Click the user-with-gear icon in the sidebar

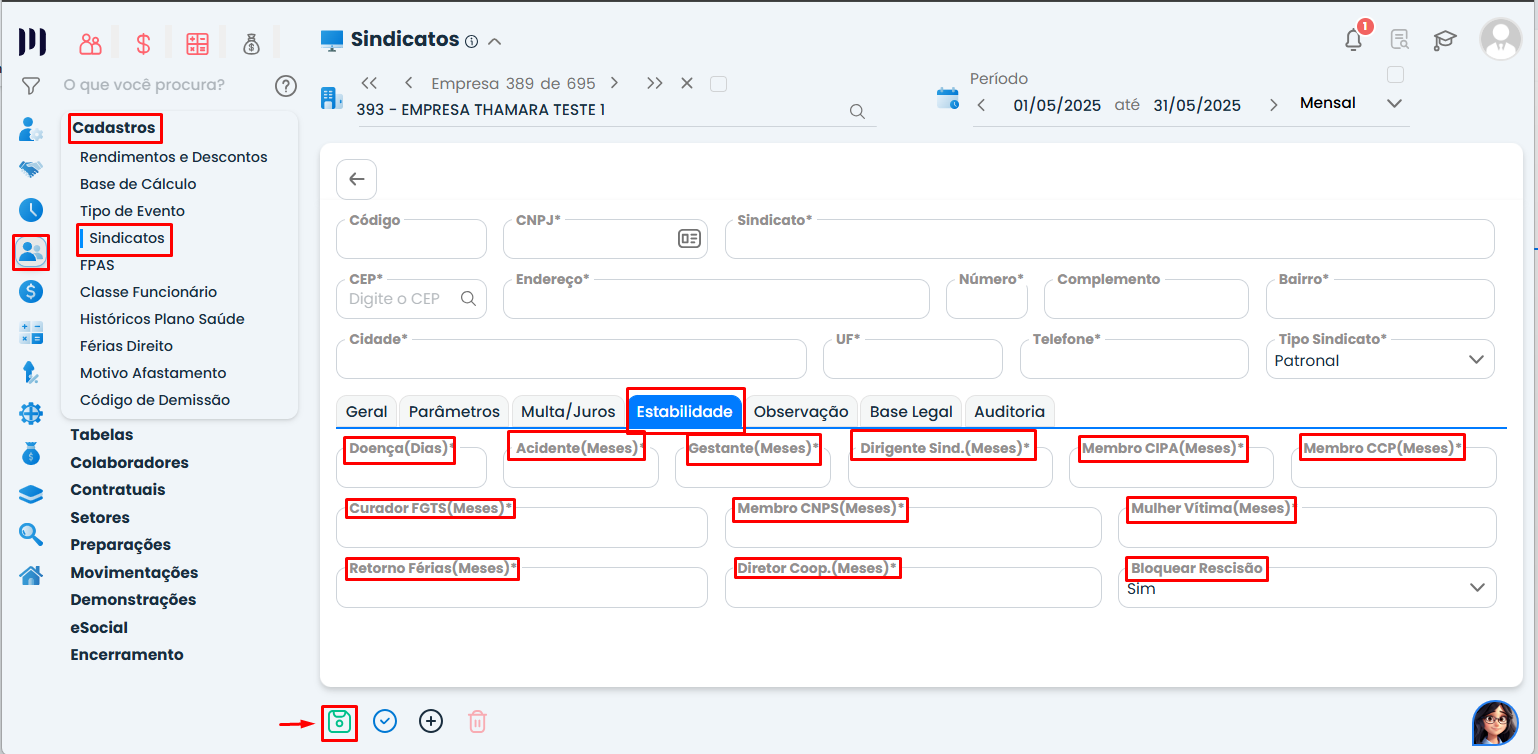tap(31, 129)
